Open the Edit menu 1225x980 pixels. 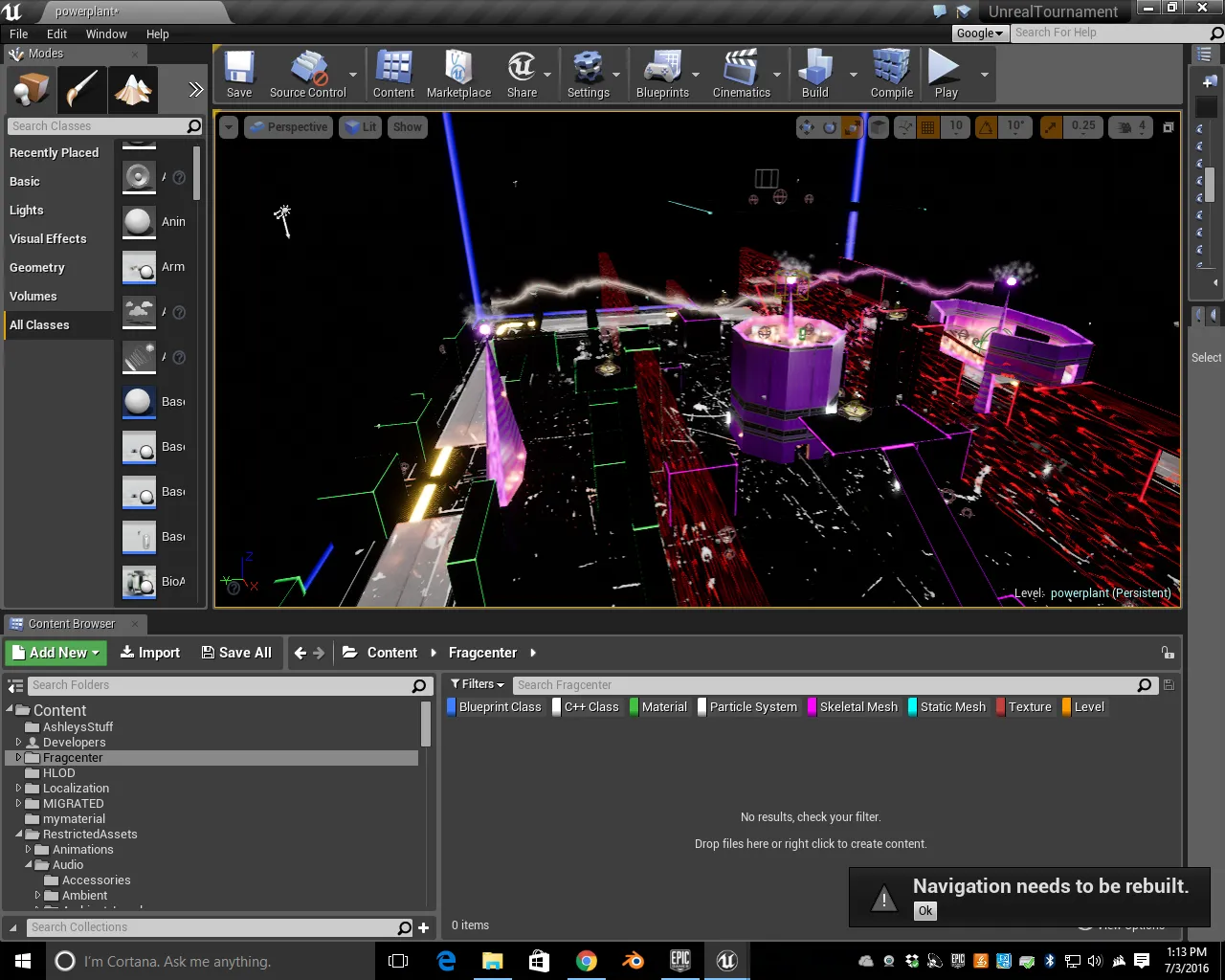pos(57,33)
